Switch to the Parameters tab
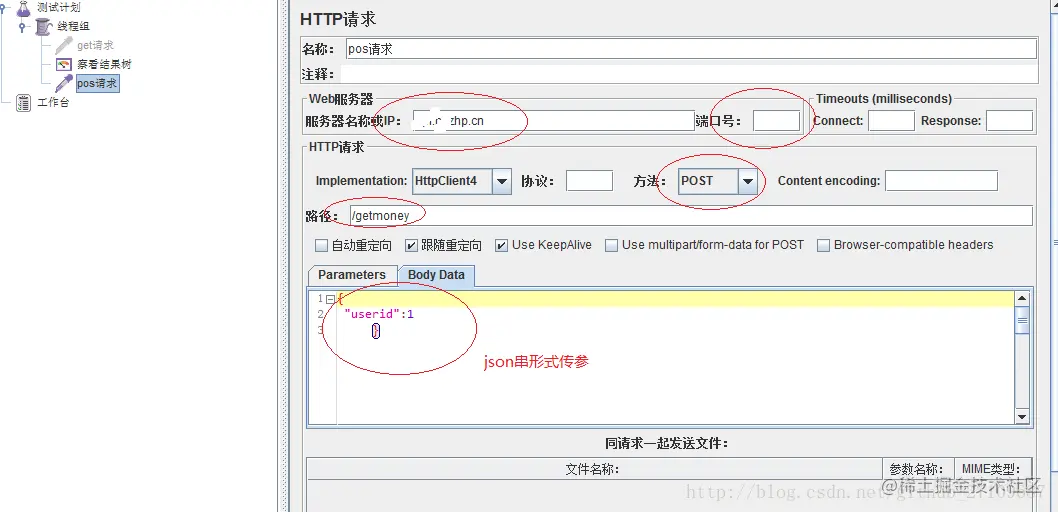 (x=352, y=275)
